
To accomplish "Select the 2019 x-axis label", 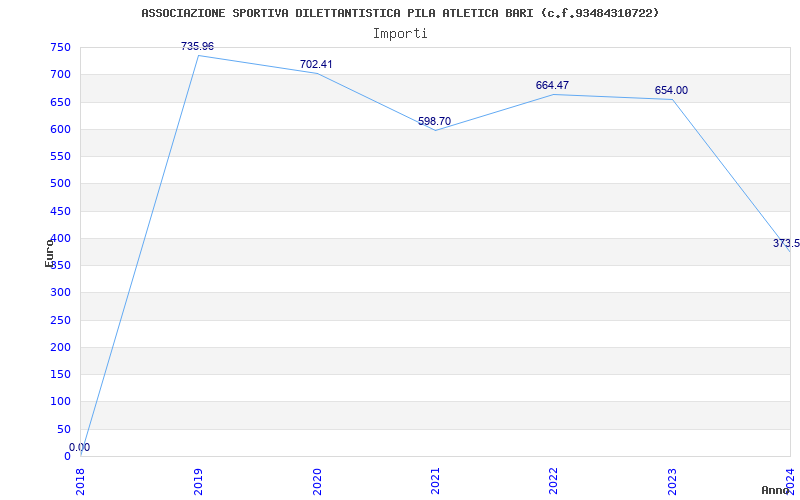I will tap(198, 481).
